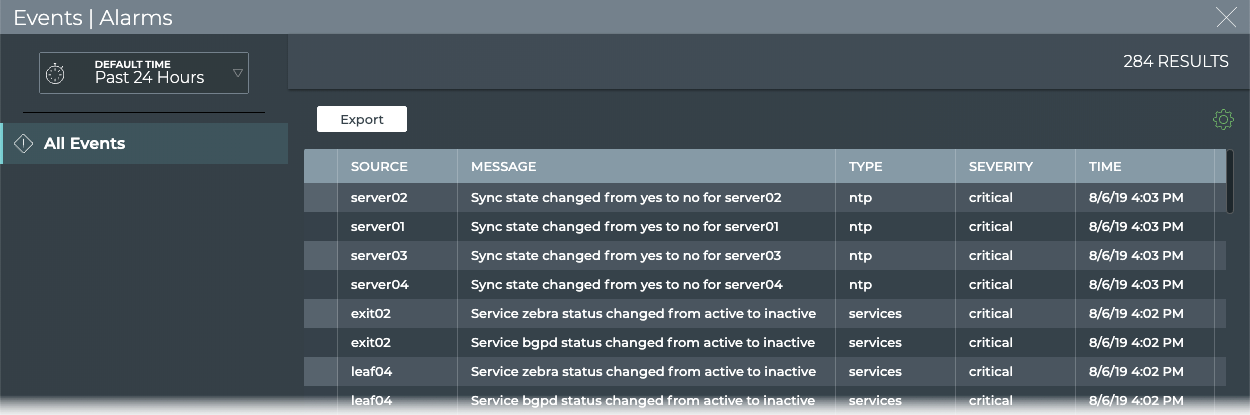Viewport: 1250px width, 415px height.
Task: Sort events by the Type column header
Action: 865,167
